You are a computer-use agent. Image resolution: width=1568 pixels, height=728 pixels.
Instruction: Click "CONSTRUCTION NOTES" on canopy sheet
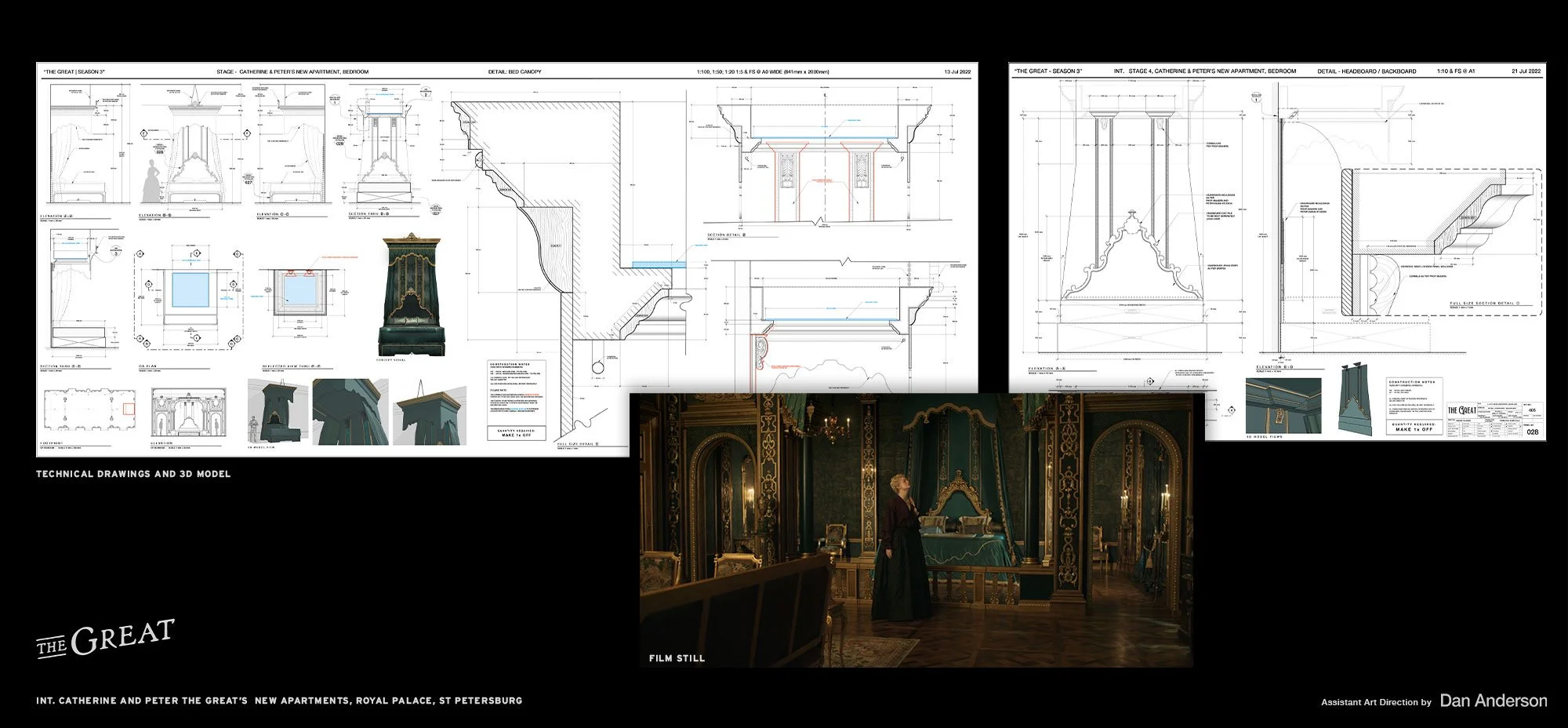pyautogui.click(x=508, y=365)
